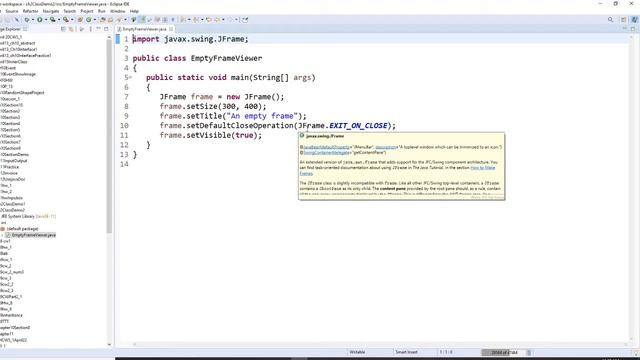This screenshot has height=360, width=640.
Task: Close the EmptyFrameViewer.java editor tab
Action: (171, 29)
